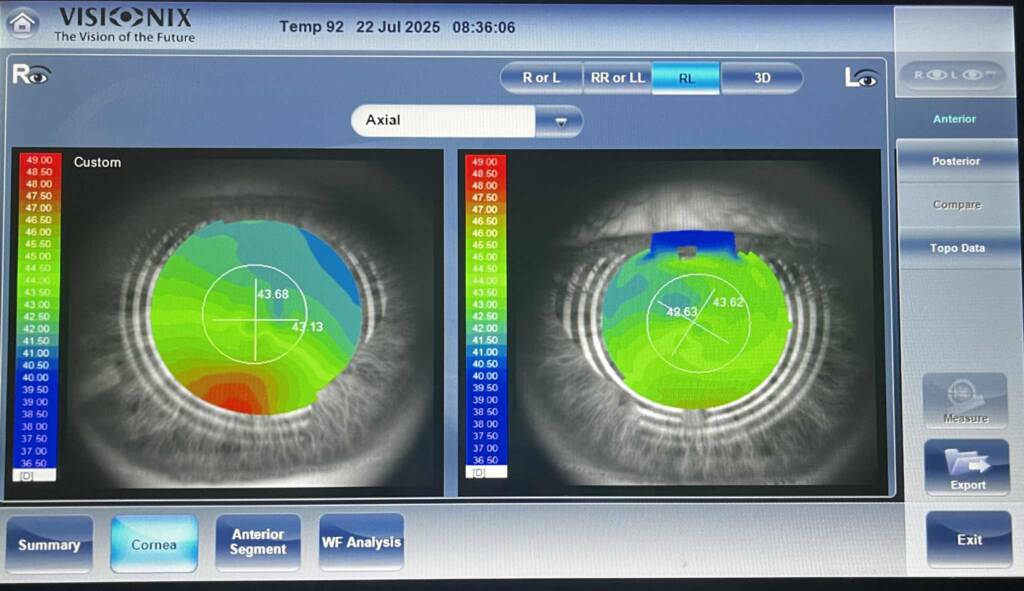The width and height of the screenshot is (1024, 591).
Task: Open the Axial map type dropdown arrow
Action: [560, 121]
